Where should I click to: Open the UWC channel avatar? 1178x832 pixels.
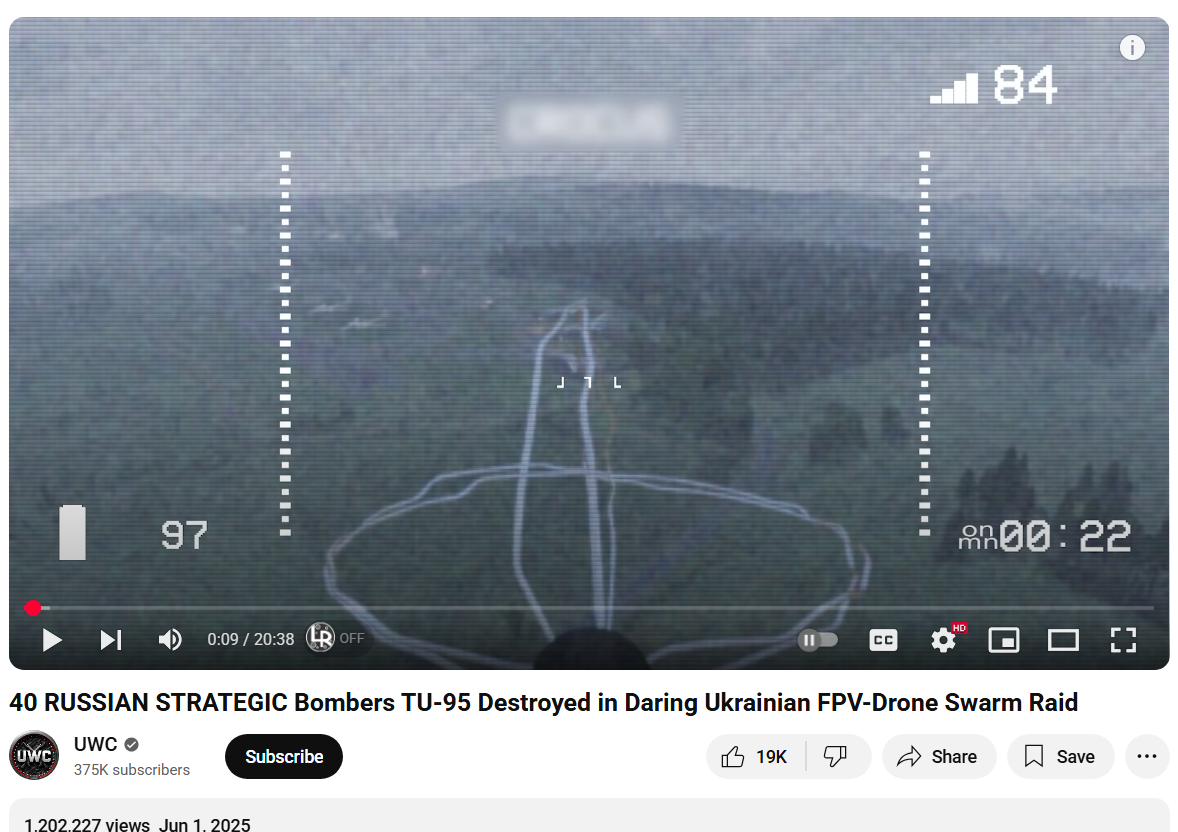(34, 755)
